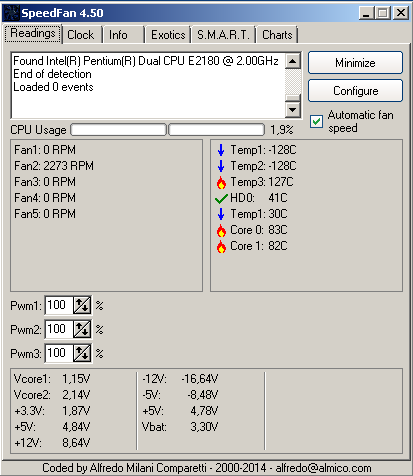Image resolution: width=413 pixels, height=476 pixels.
Task: Click the Pwm1 value field
Action: [59, 305]
